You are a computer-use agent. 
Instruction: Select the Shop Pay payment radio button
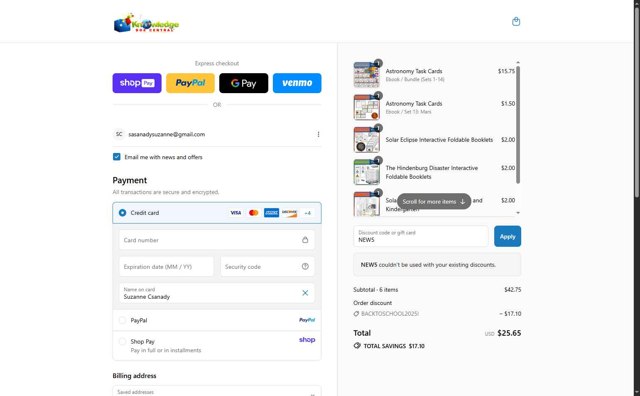(122, 341)
